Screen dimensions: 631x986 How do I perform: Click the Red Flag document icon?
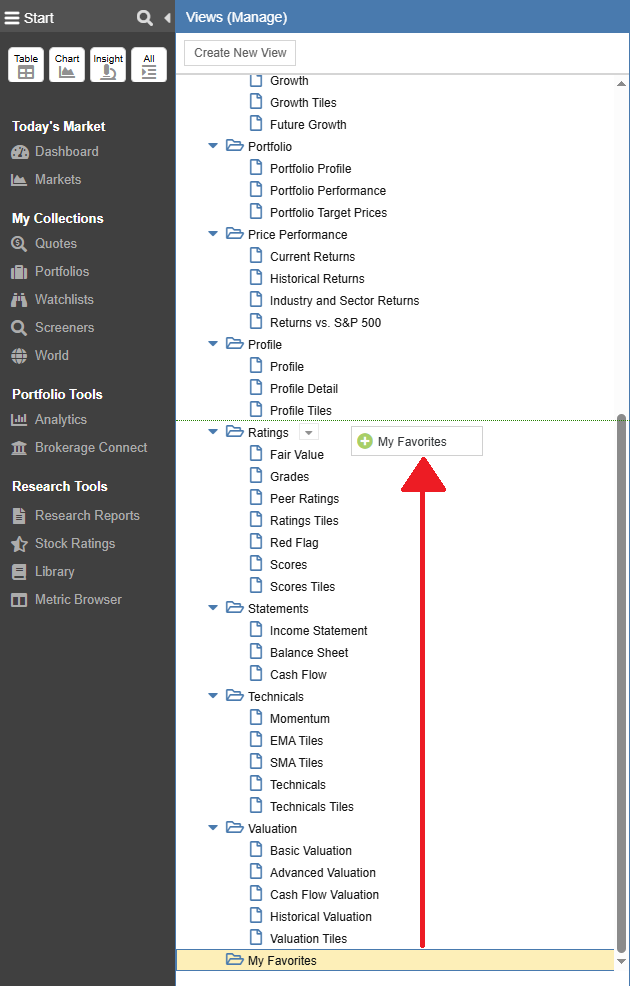coord(256,541)
